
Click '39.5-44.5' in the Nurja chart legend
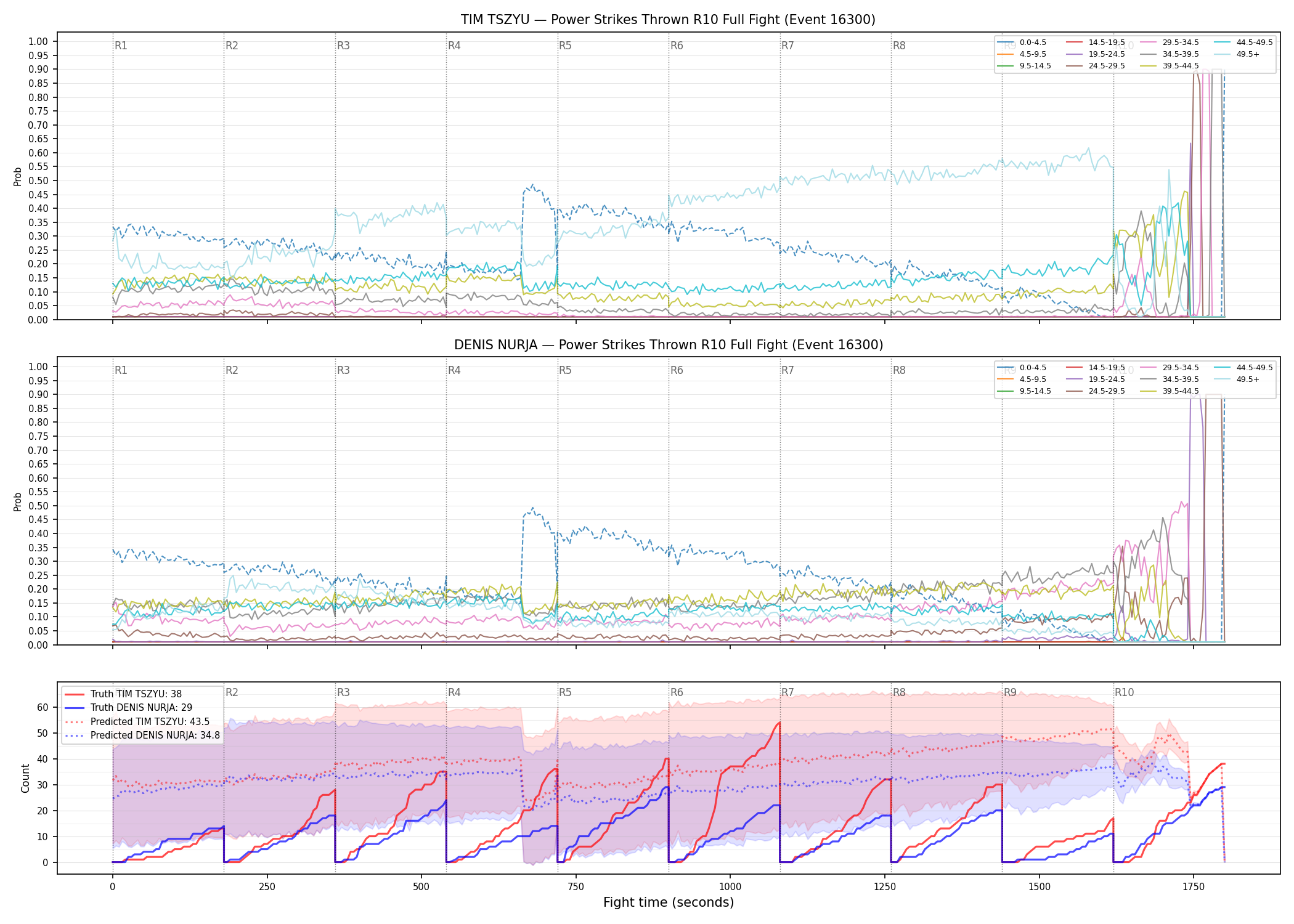(x=1181, y=391)
